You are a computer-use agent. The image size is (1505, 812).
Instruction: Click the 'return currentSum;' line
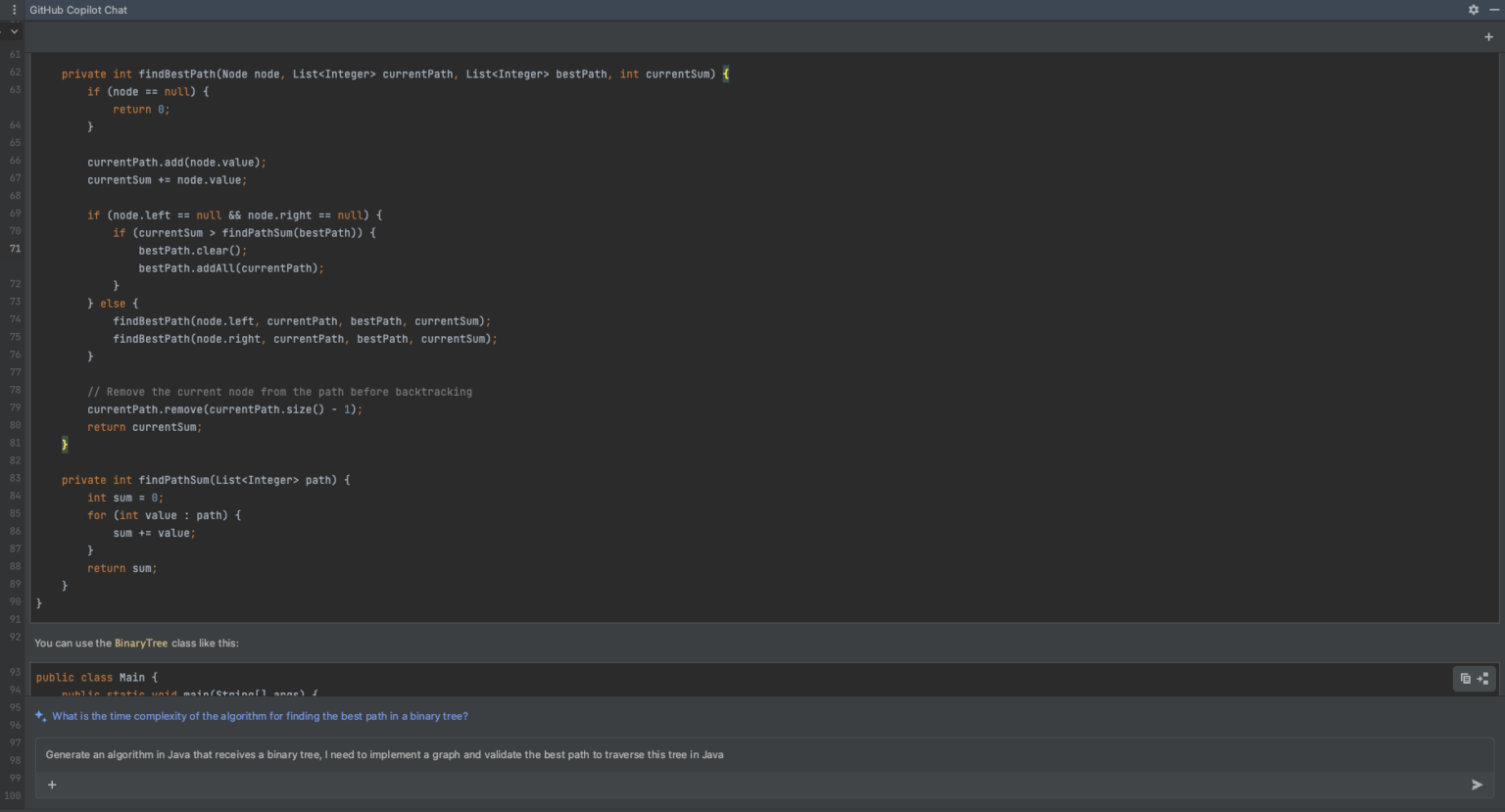(145, 427)
